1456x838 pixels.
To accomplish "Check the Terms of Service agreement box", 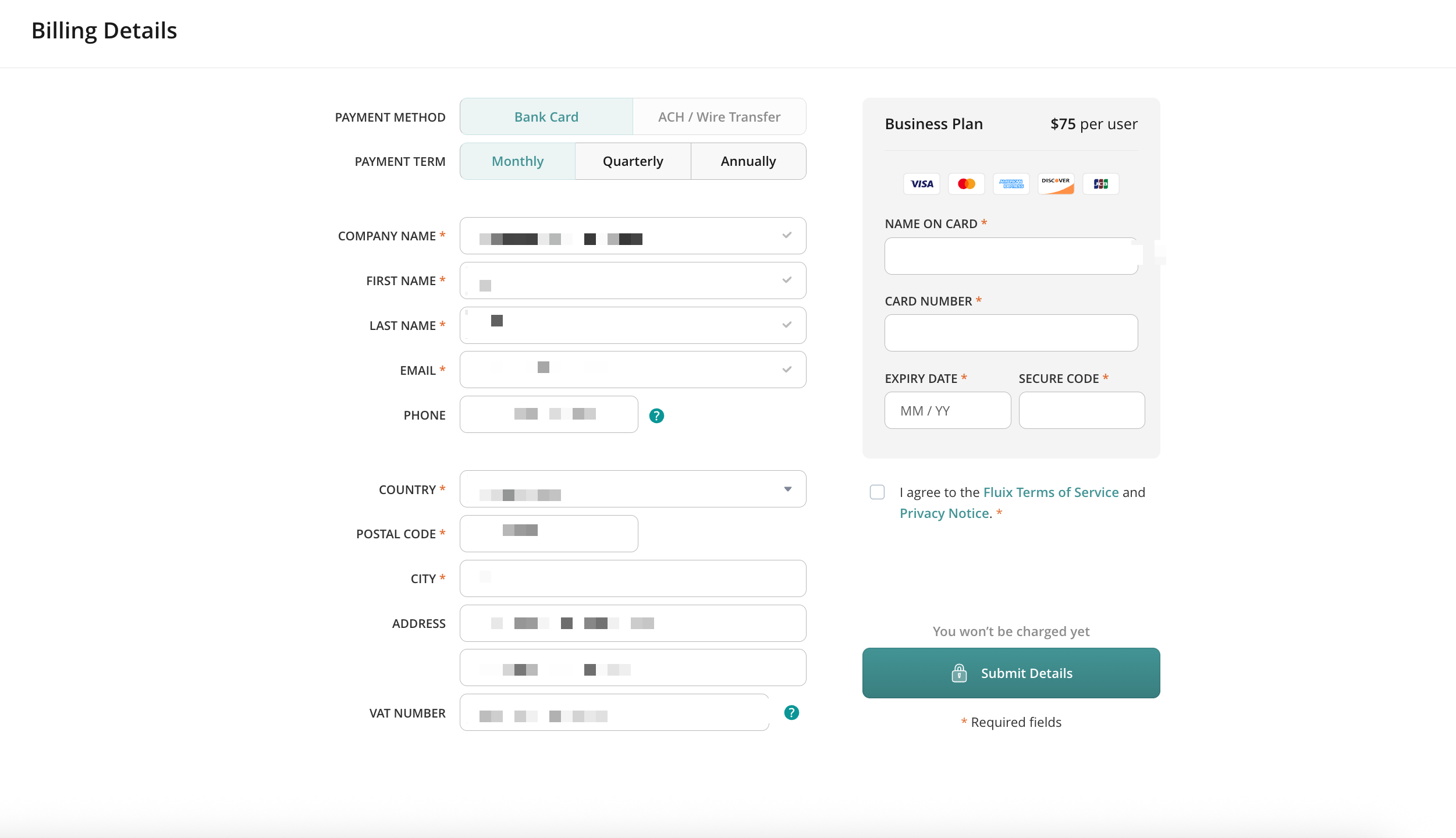I will [877, 492].
